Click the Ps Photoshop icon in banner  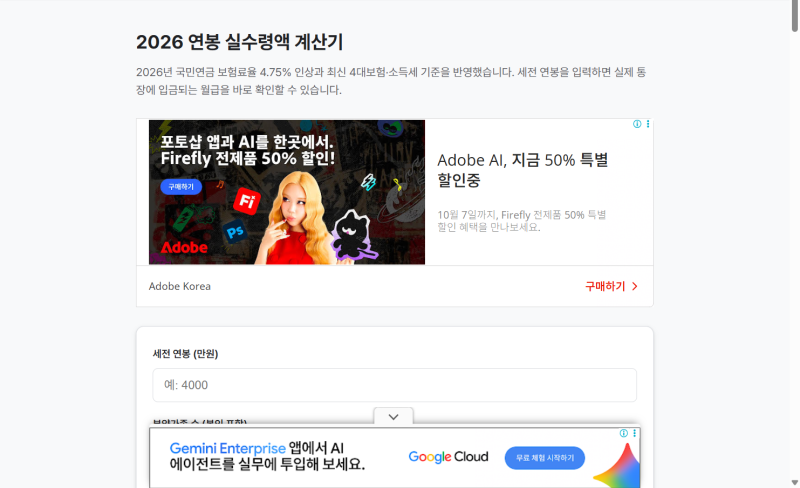click(x=235, y=232)
